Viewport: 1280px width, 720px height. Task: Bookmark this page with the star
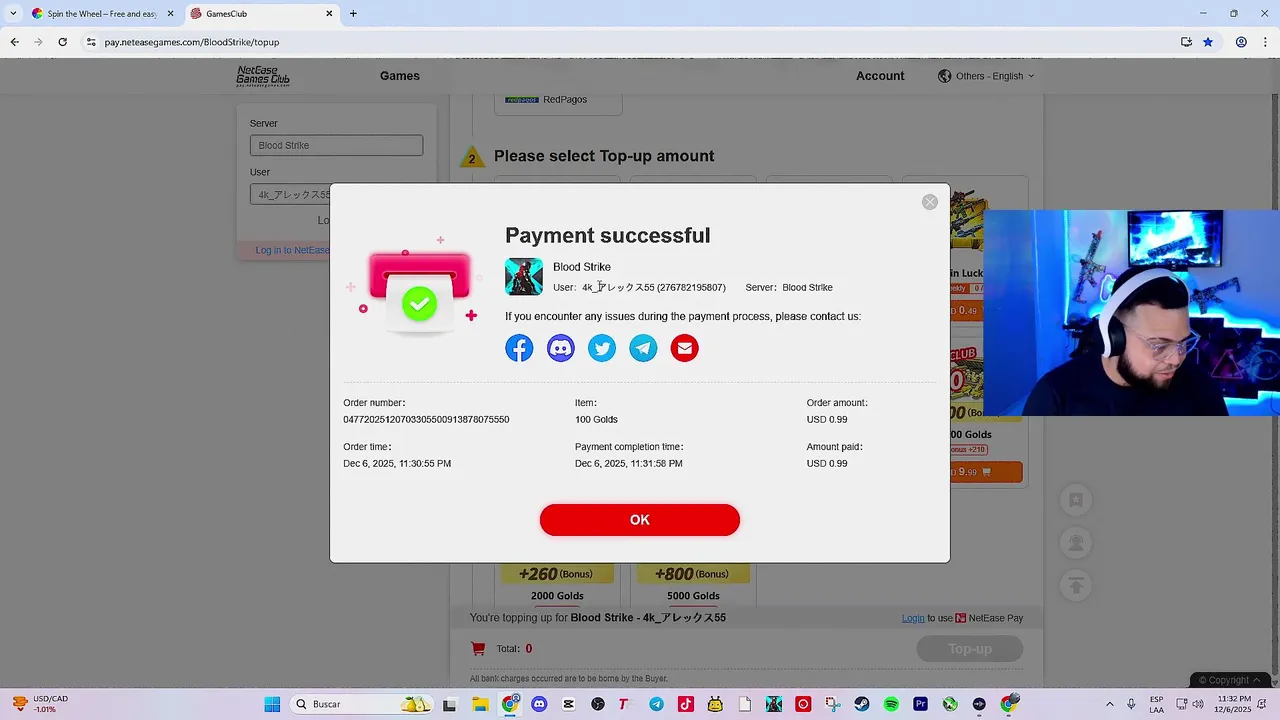click(x=1208, y=42)
